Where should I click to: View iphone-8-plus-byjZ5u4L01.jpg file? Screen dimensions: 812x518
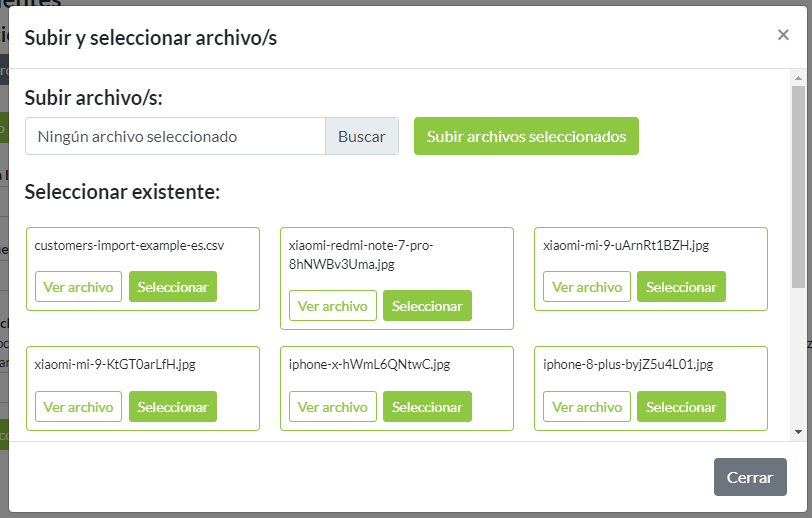587,407
